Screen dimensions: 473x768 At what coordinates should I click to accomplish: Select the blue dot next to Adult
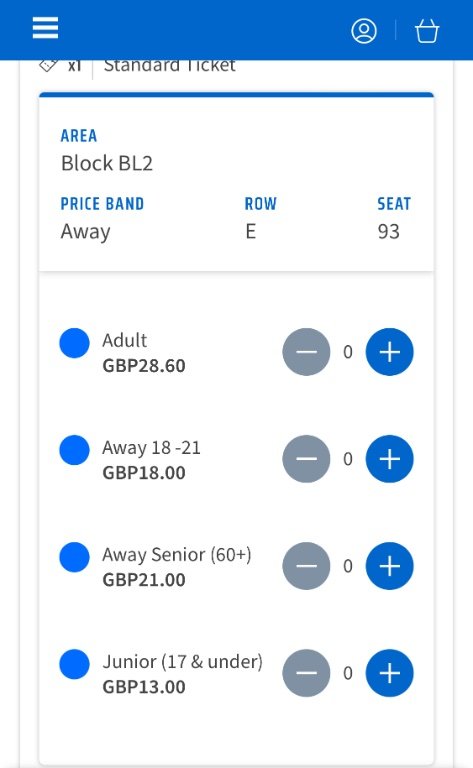[74, 343]
